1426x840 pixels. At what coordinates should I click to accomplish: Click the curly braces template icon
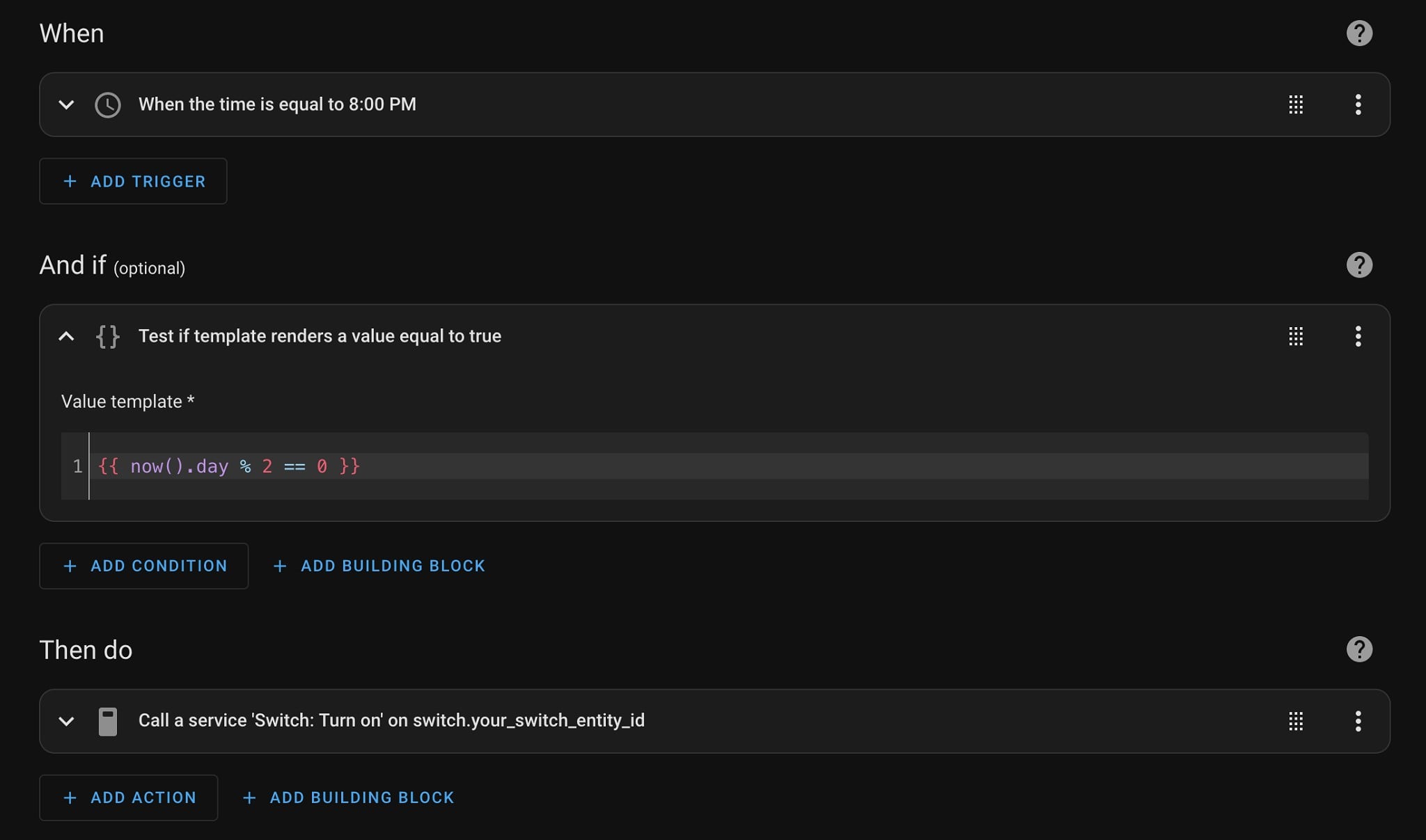point(108,337)
